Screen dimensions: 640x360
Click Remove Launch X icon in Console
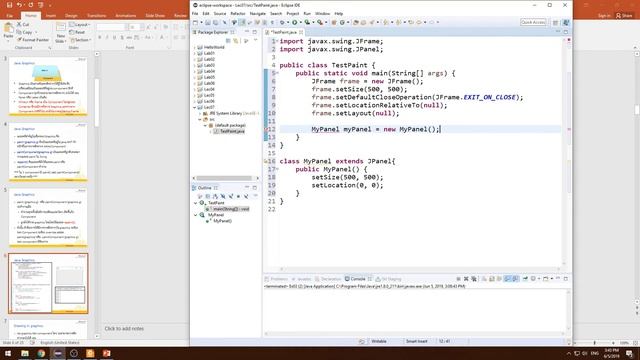click(x=466, y=279)
